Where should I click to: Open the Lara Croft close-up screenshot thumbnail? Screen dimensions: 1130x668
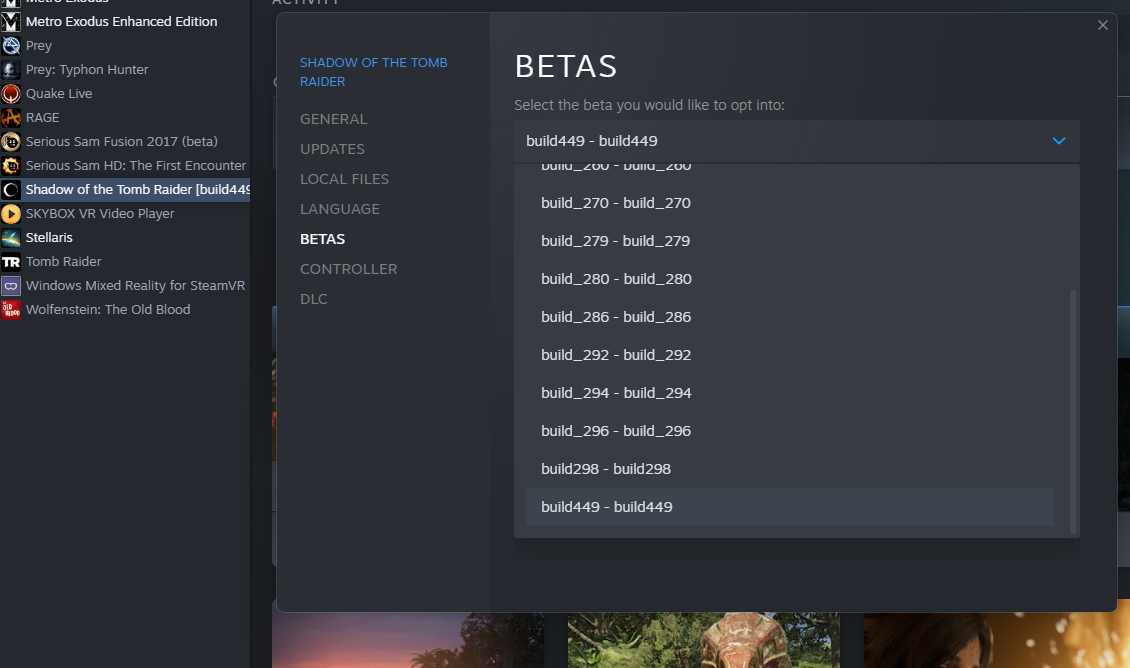pyautogui.click(x=997, y=640)
